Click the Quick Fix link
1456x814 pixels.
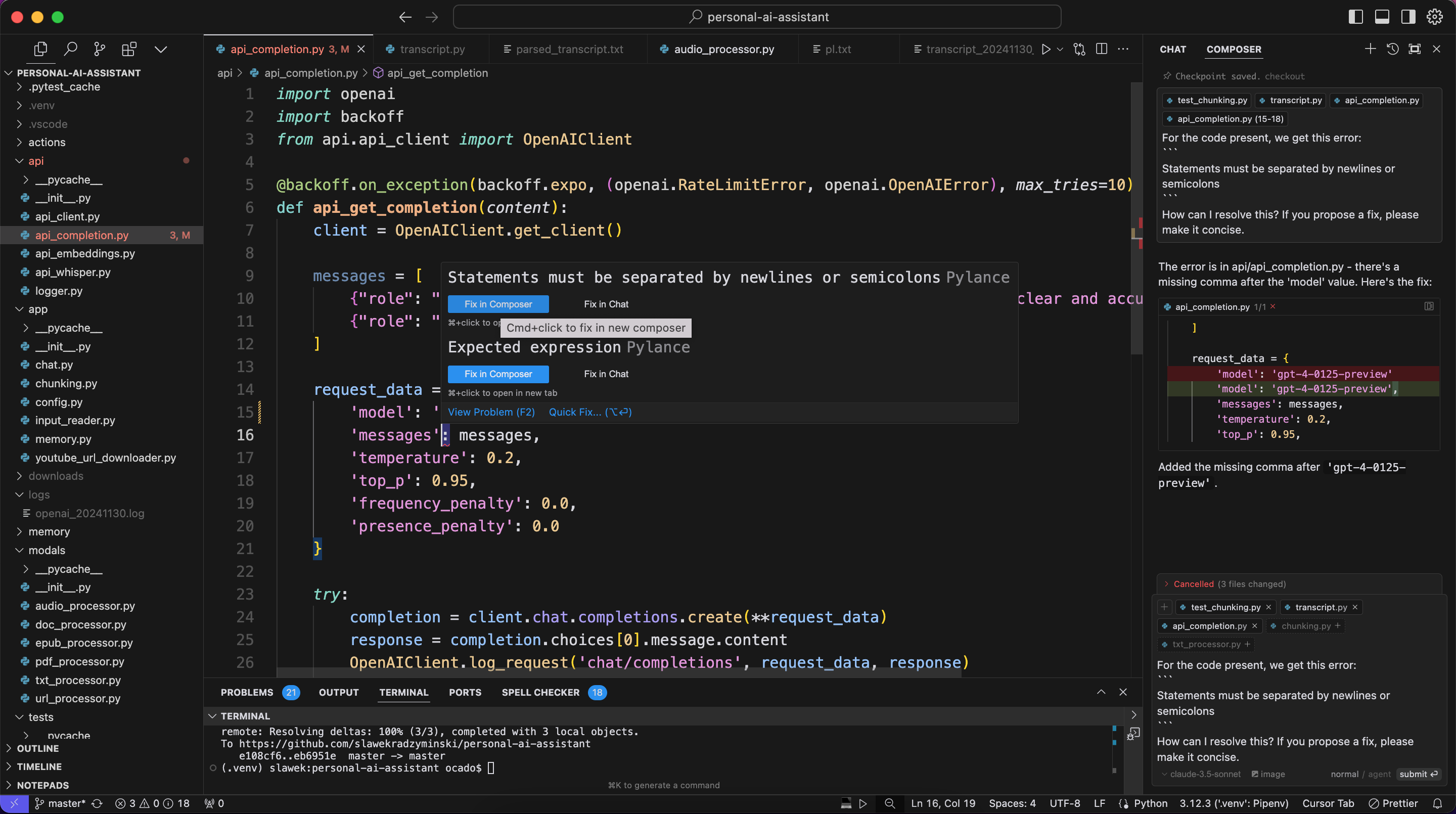tap(590, 412)
